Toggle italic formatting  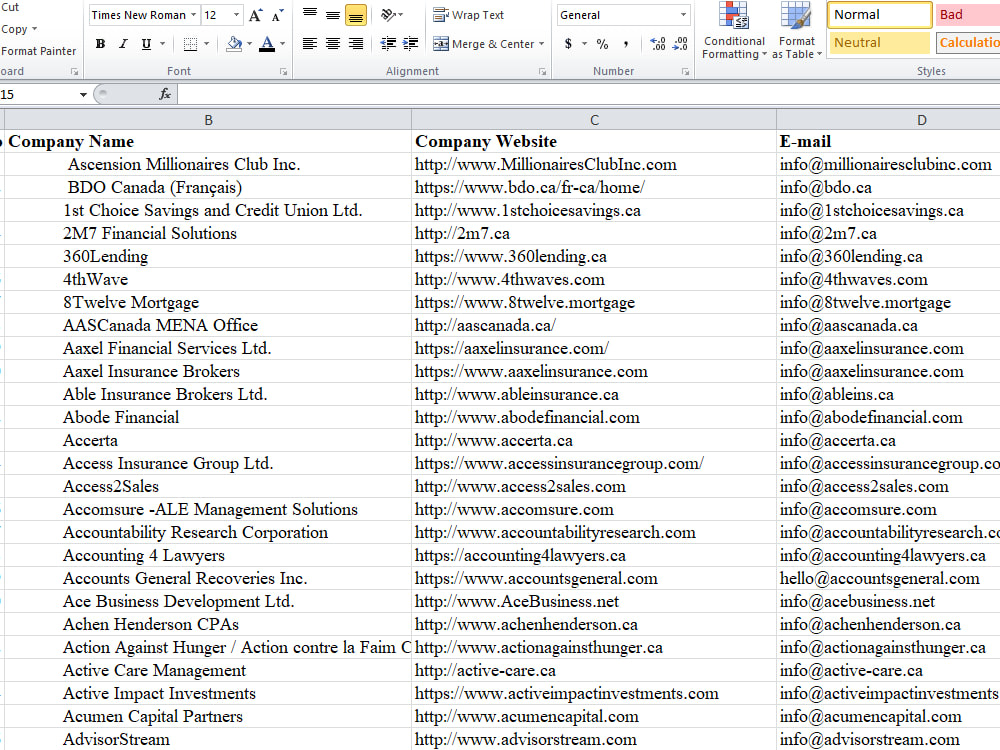[x=123, y=44]
